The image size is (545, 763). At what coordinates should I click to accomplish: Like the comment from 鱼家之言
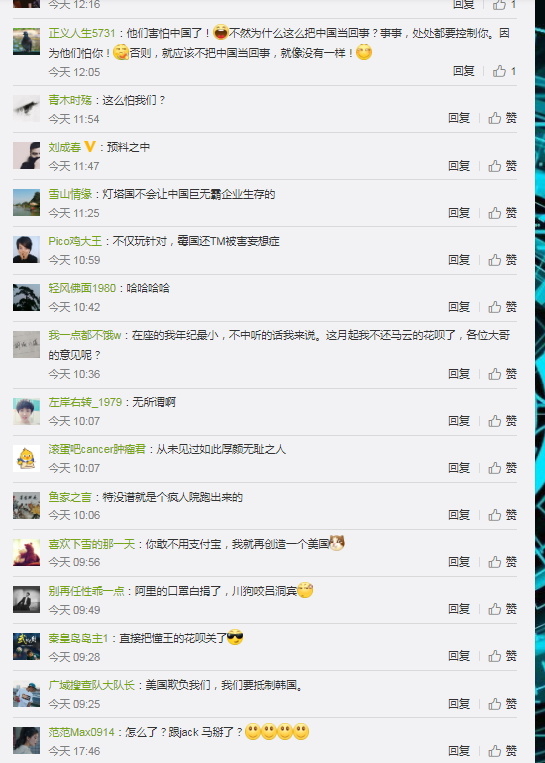(503, 515)
